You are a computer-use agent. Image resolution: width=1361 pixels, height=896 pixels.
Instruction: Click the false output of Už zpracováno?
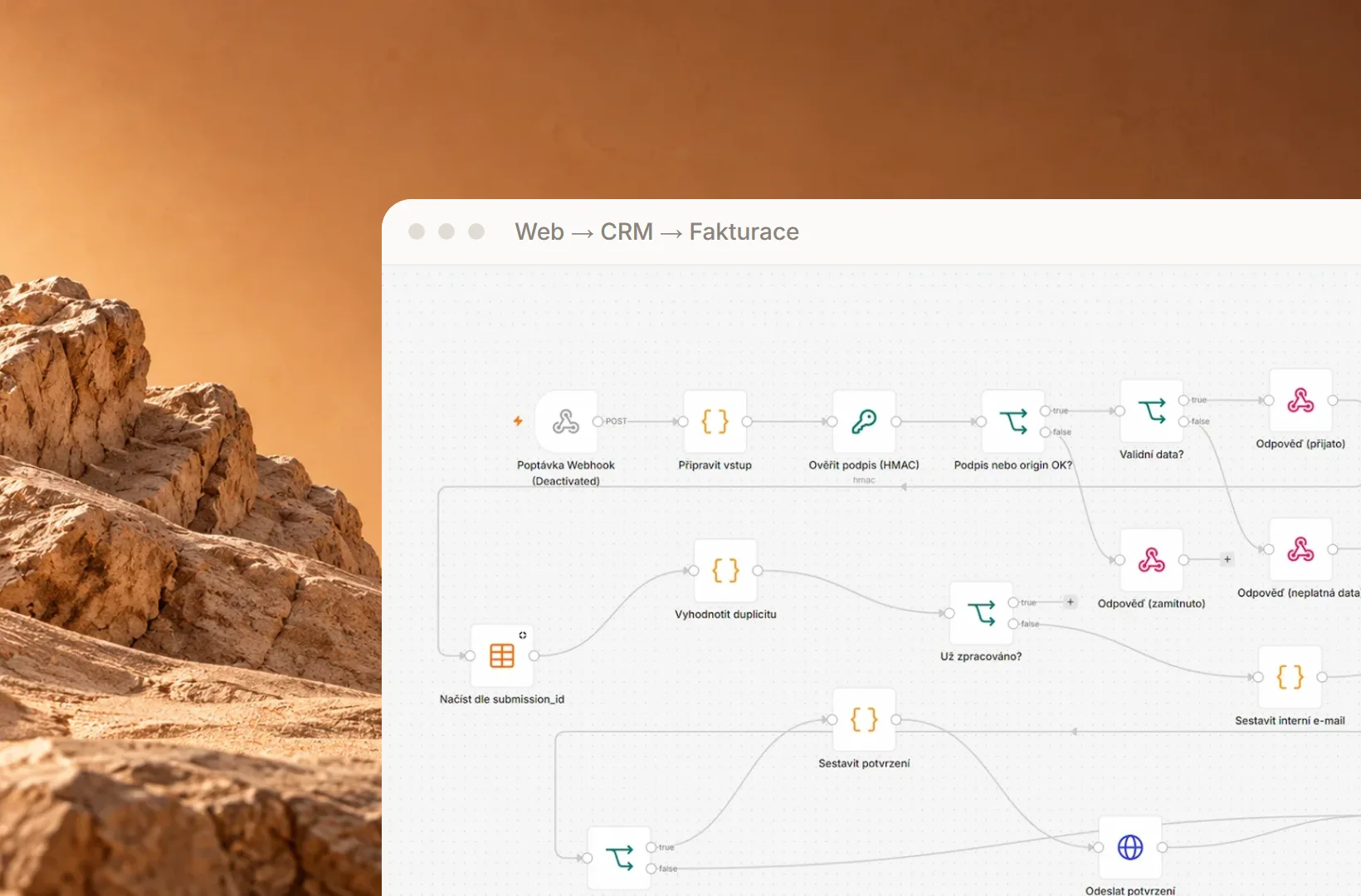(1013, 624)
